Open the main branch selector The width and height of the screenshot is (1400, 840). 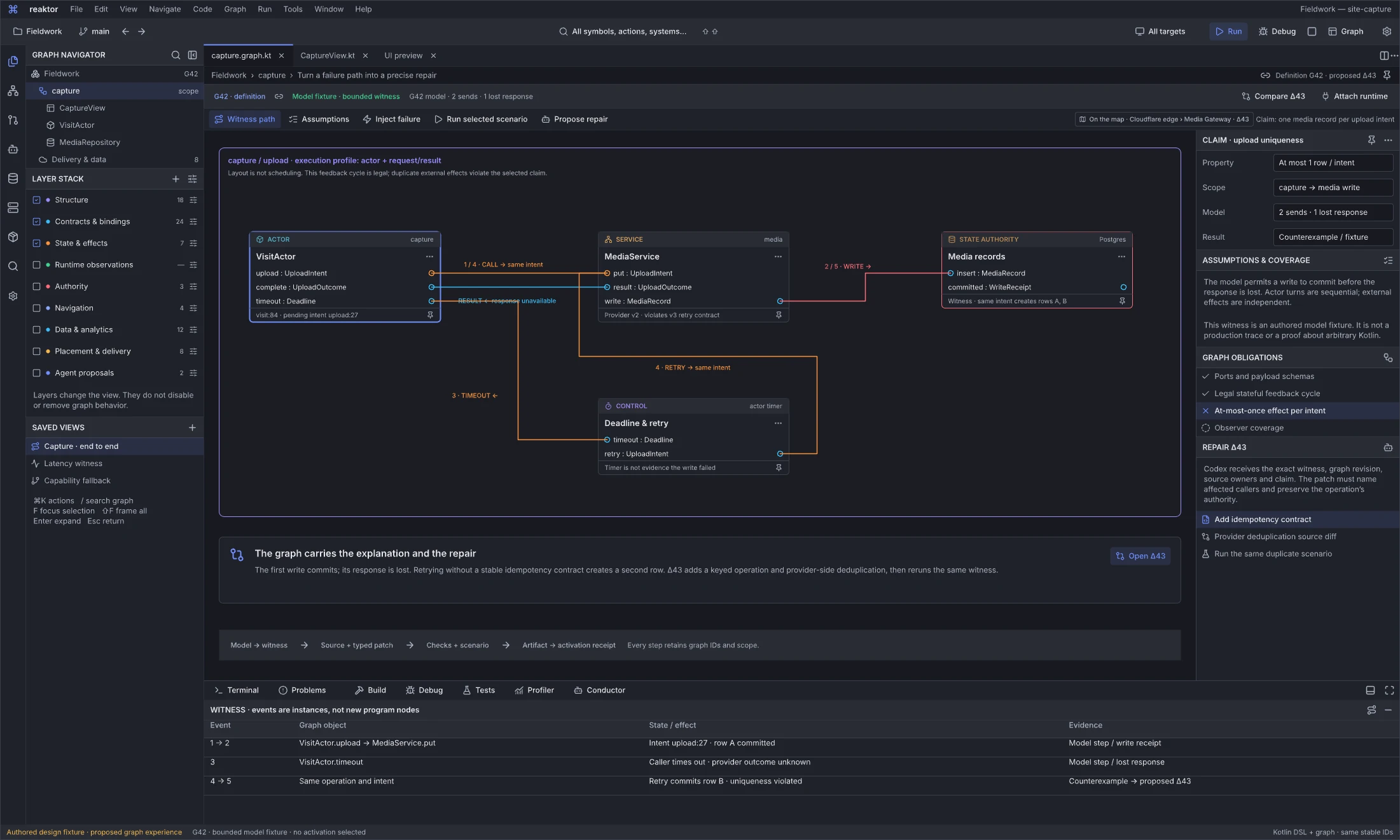tap(94, 31)
